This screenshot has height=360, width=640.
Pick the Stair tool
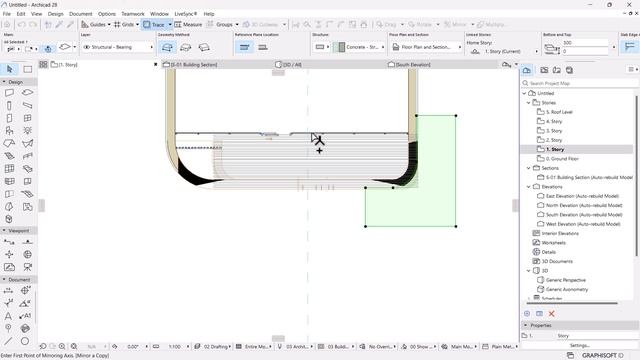(9, 156)
